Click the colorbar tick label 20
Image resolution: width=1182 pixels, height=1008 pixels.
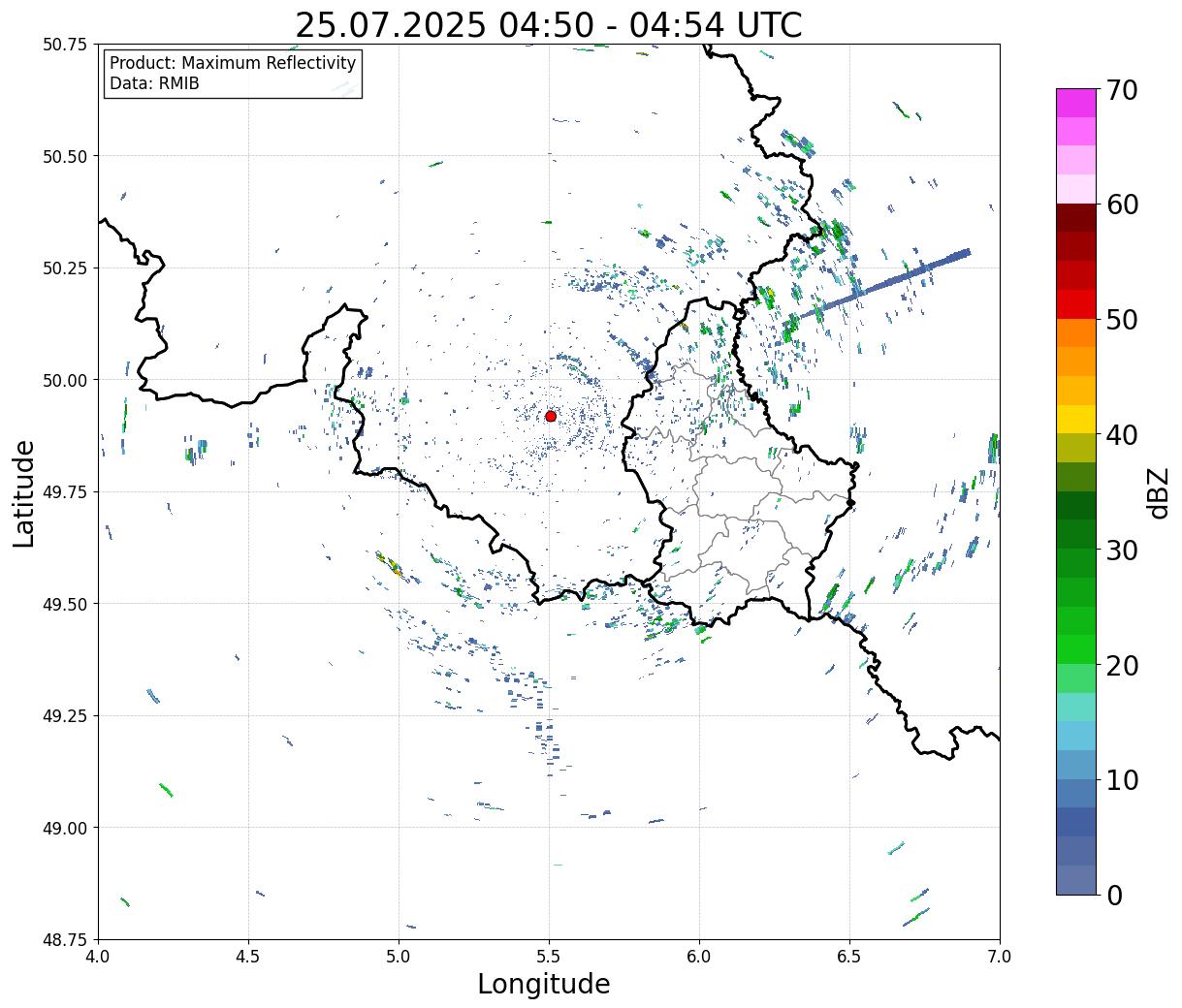(x=1121, y=665)
